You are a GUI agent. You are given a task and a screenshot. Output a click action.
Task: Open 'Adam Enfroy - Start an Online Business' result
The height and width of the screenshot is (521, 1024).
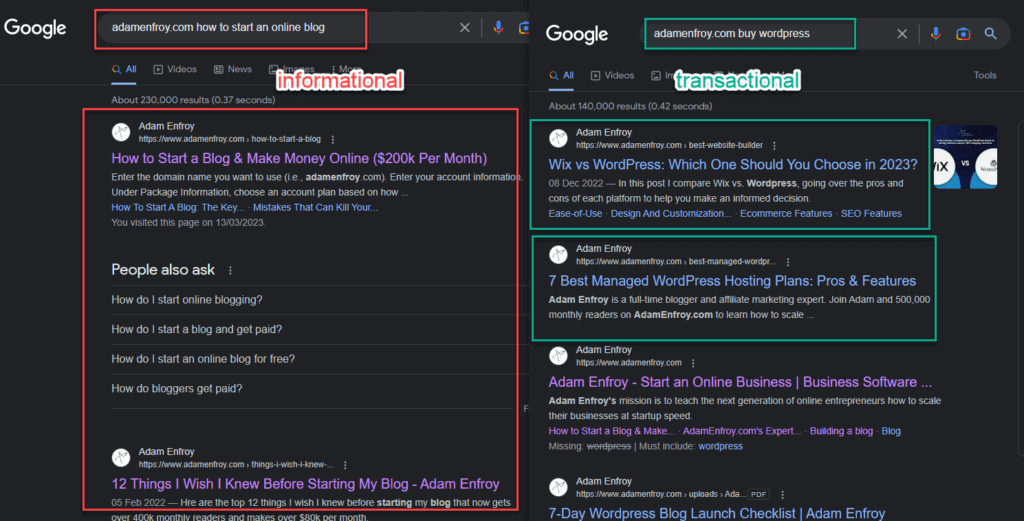pyautogui.click(x=740, y=383)
